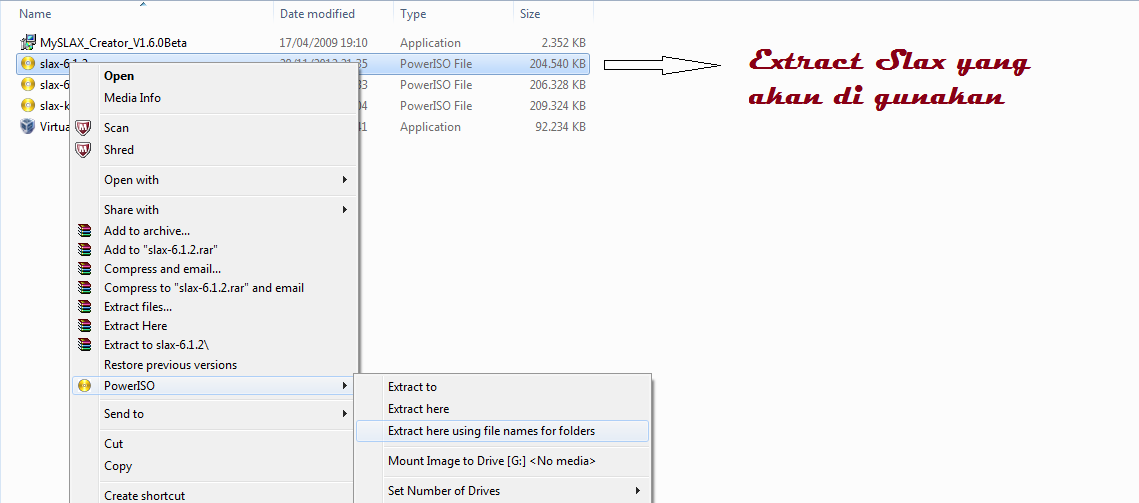Viewport: 1139px width, 503px height.
Task: Click WinRAR icon beside Add to "slax-6.1.2.rar"
Action: [x=85, y=250]
